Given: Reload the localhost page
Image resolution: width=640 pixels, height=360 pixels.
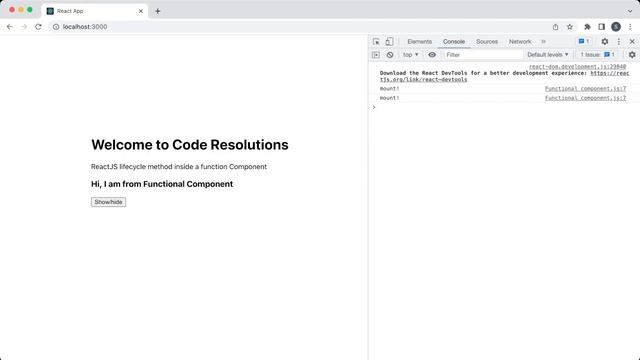Looking at the screenshot, I should click(x=38, y=27).
